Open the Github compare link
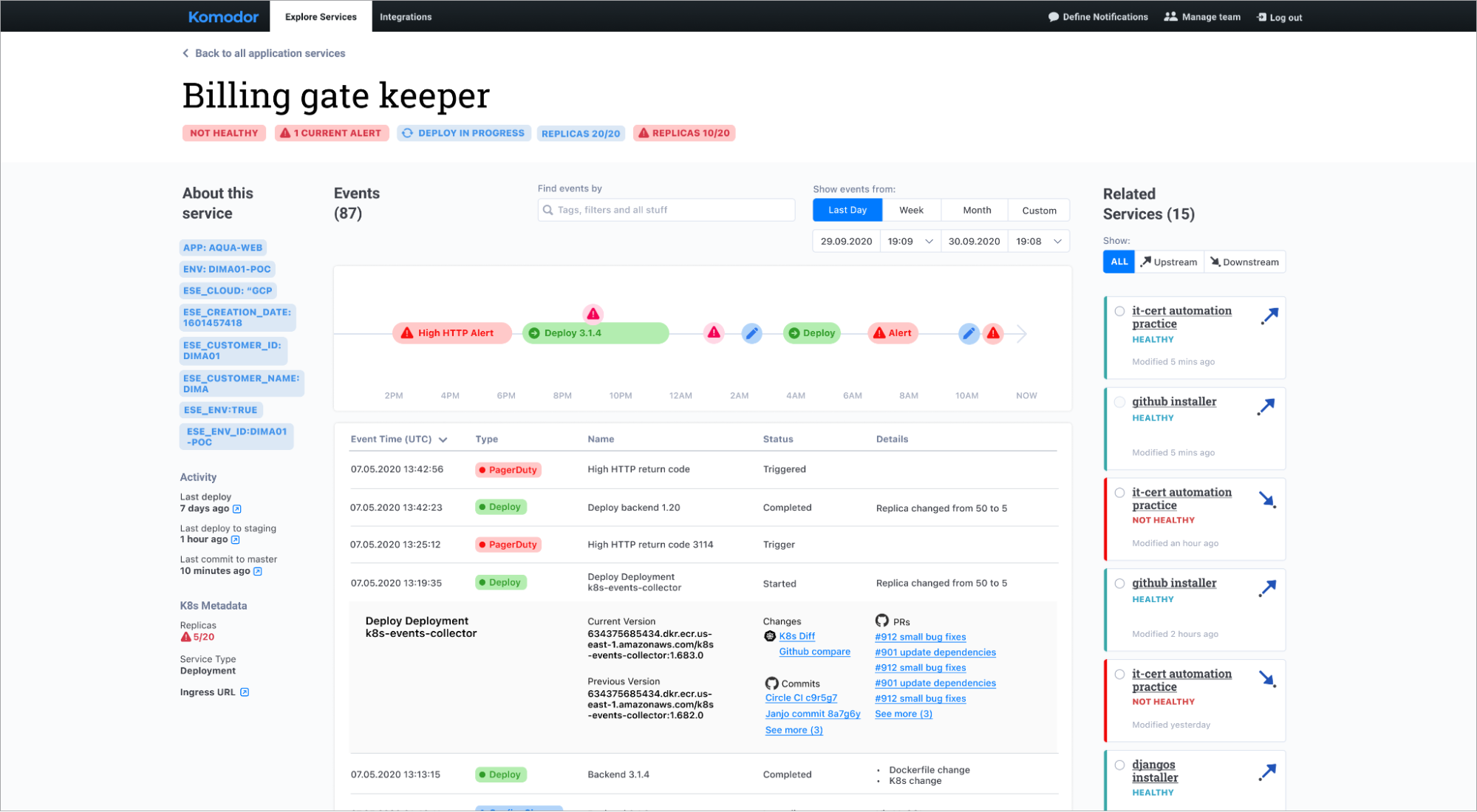This screenshot has height=812, width=1477. tap(814, 652)
